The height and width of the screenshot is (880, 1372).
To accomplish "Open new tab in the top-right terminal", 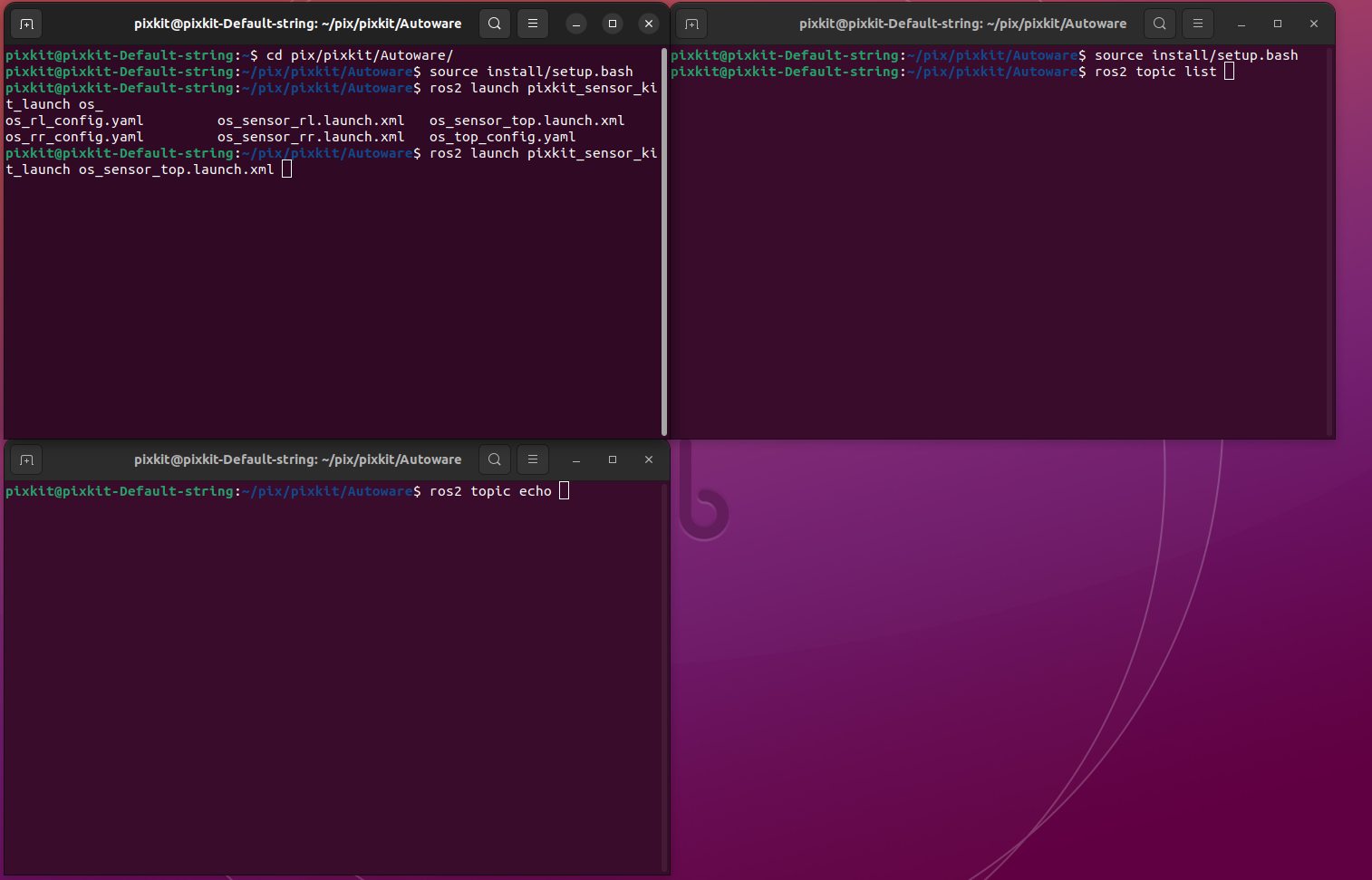I will coord(691,24).
